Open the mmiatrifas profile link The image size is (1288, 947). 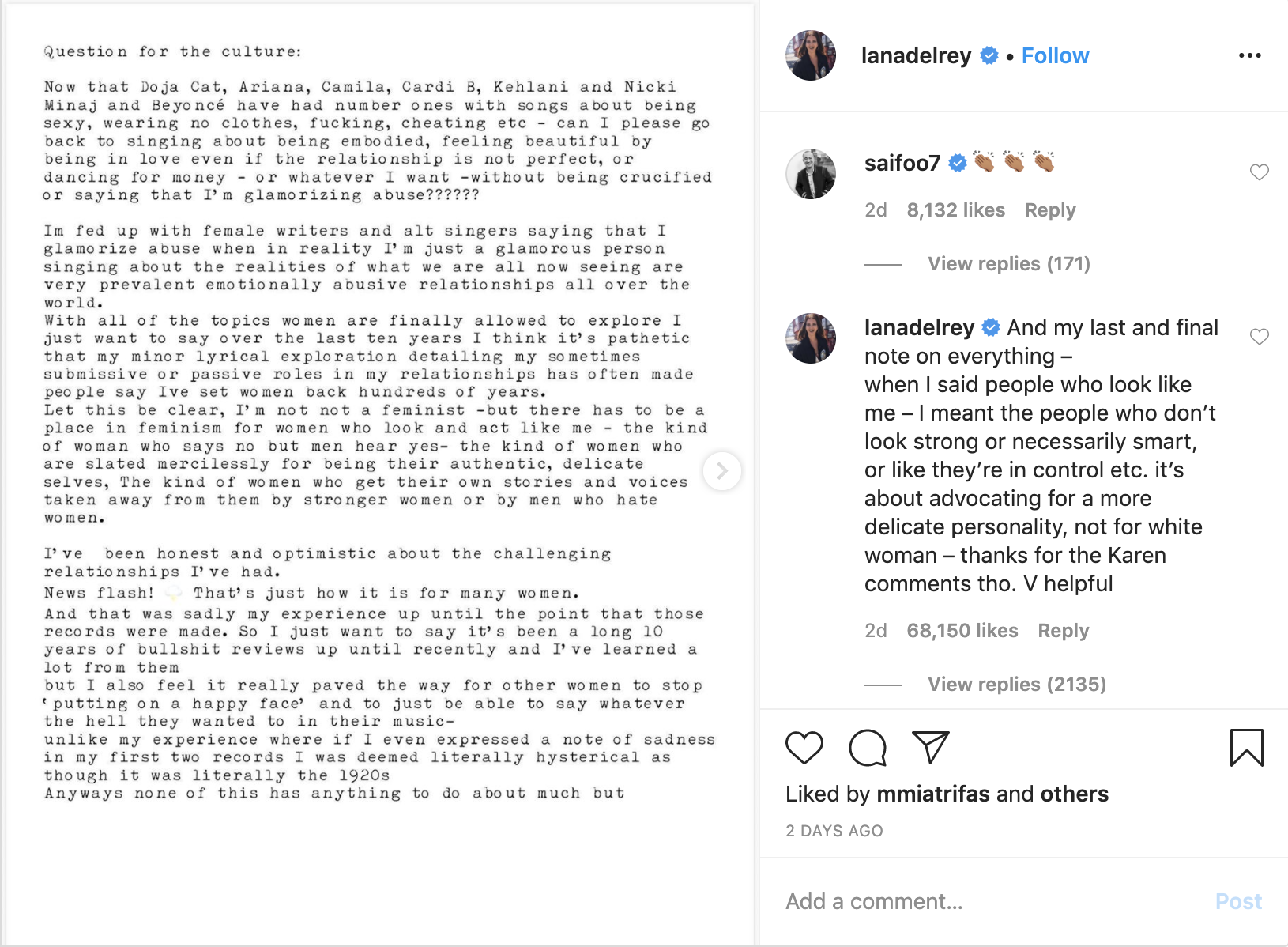pyautogui.click(x=932, y=794)
